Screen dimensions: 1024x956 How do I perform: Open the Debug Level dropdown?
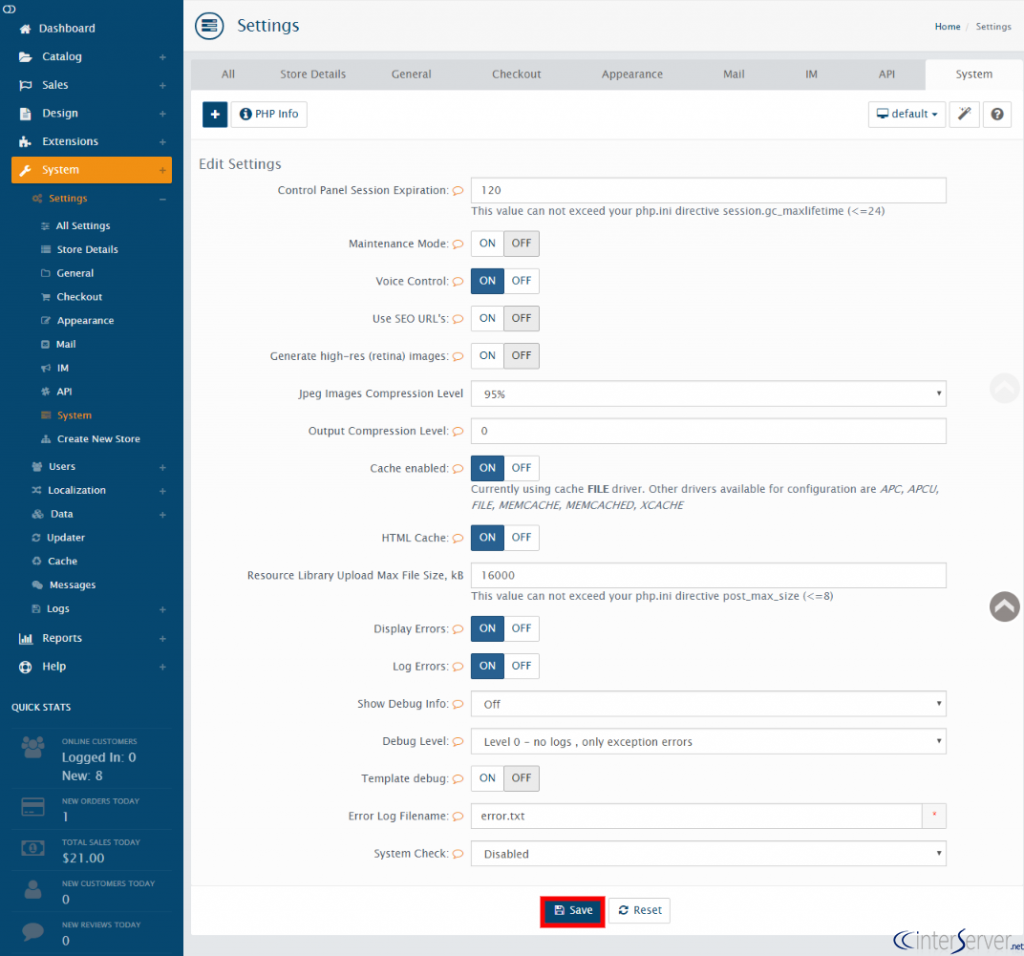click(x=708, y=742)
